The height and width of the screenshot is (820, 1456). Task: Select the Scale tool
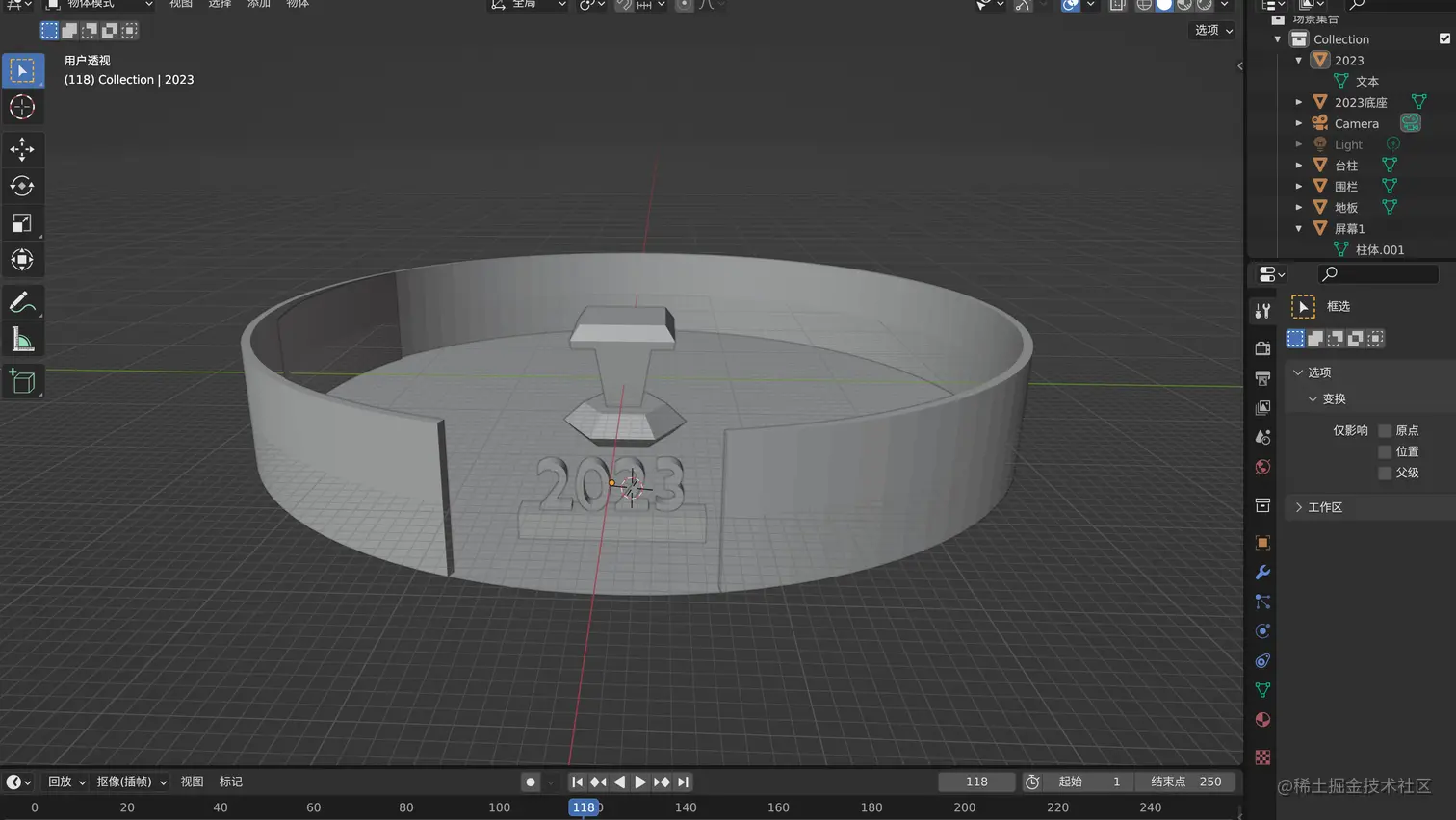click(22, 223)
